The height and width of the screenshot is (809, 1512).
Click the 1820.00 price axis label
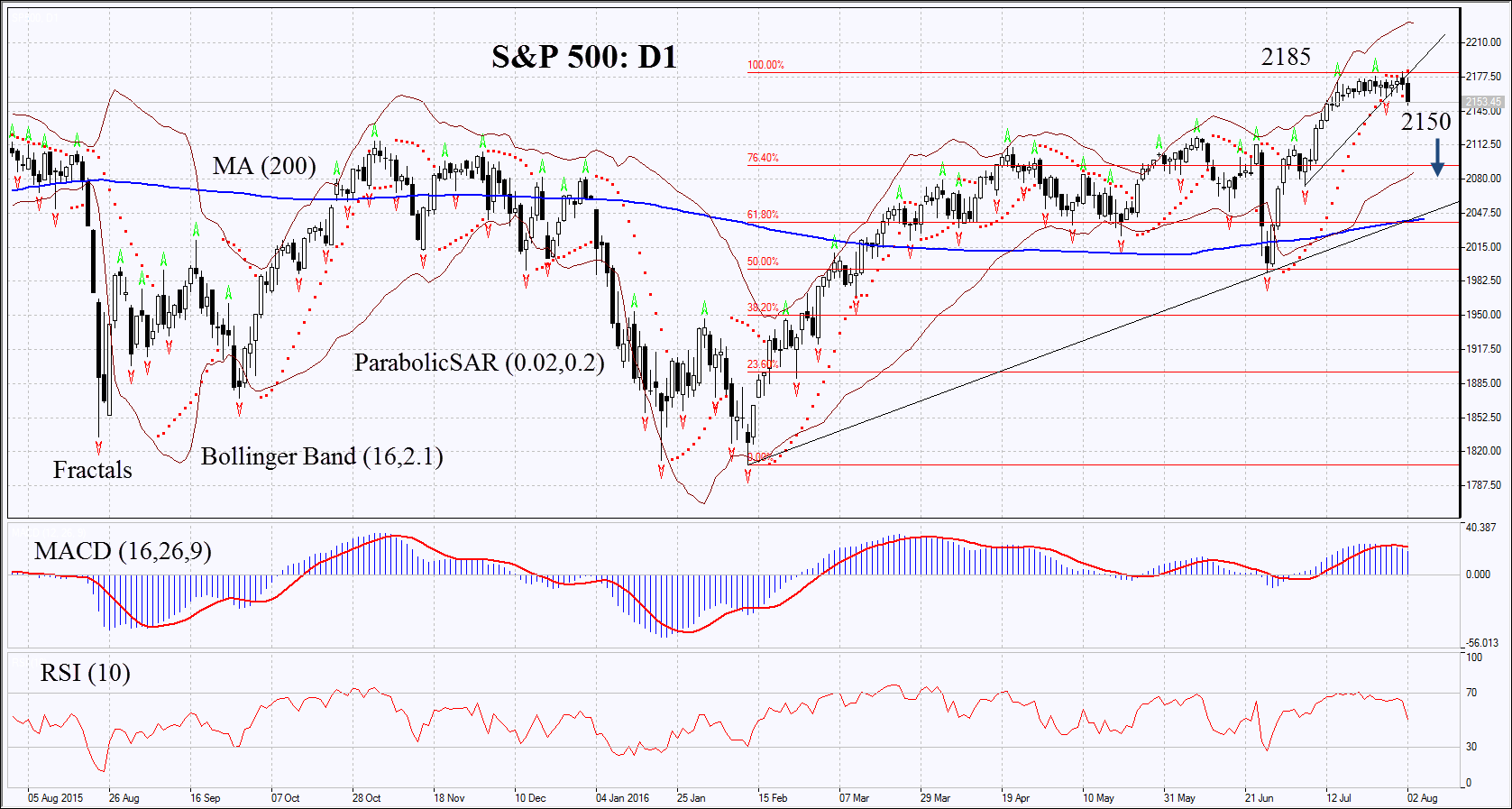(x=1483, y=451)
